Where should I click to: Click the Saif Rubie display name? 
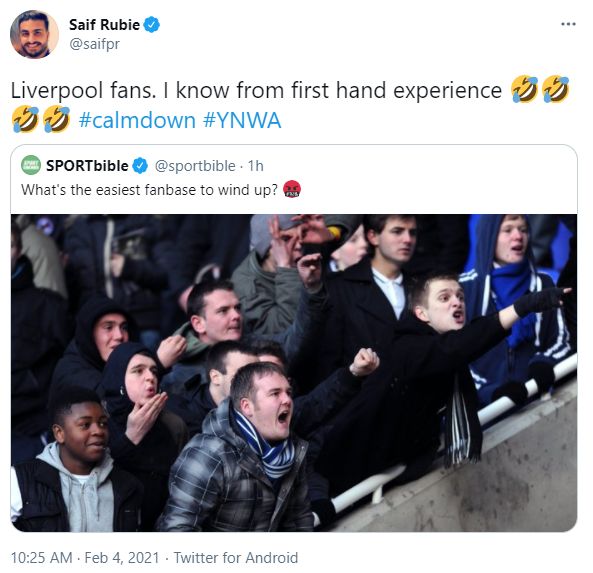tap(104, 25)
